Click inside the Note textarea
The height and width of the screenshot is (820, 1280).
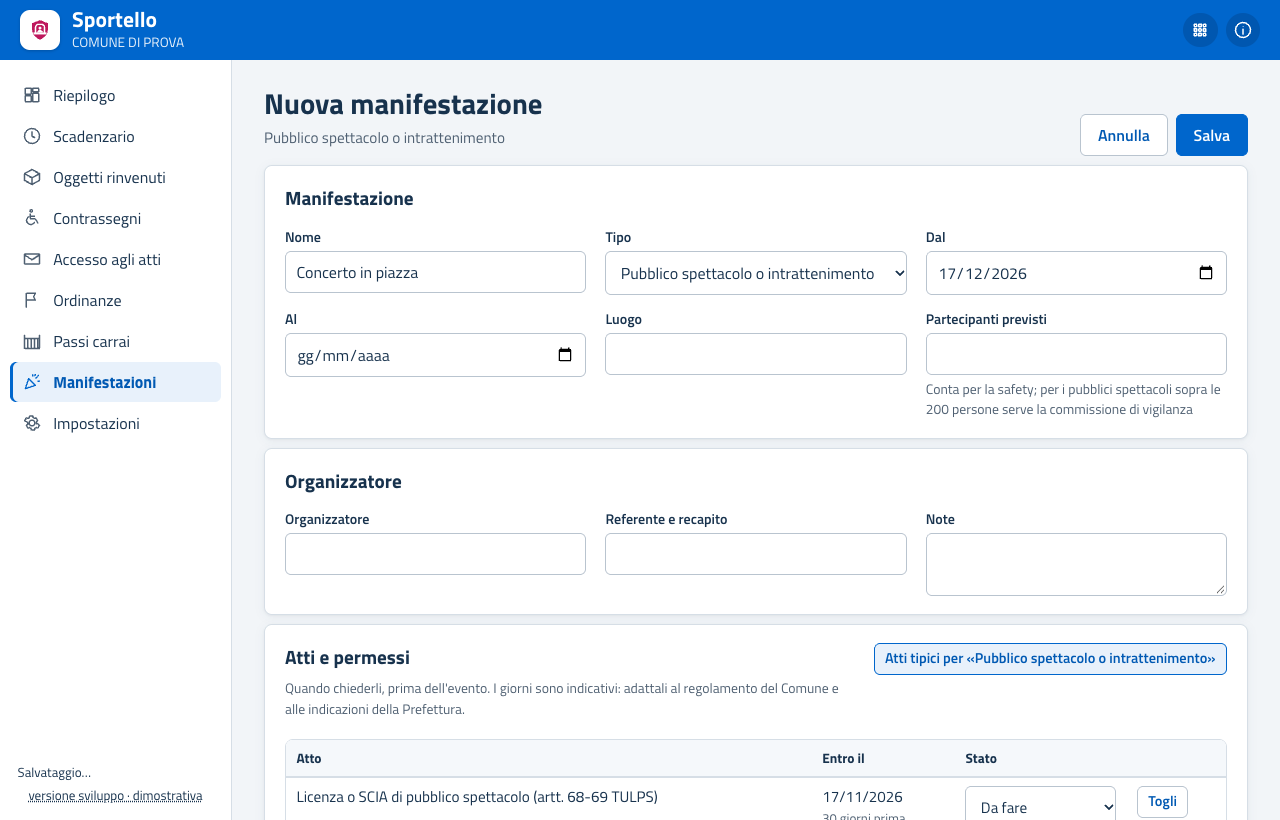[1076, 564]
